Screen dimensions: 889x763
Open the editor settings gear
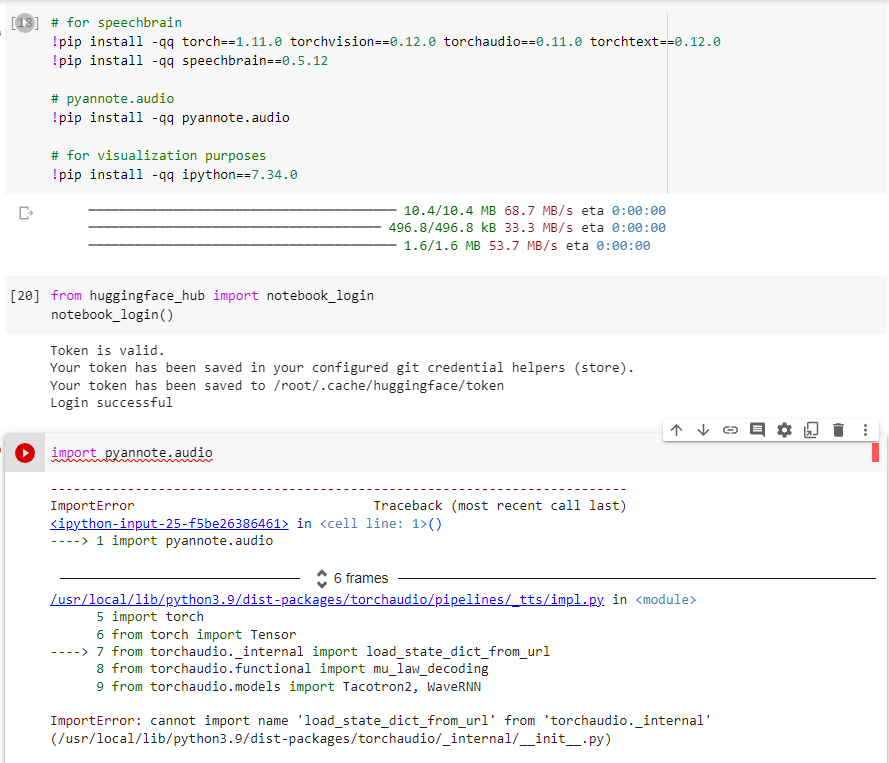(784, 430)
